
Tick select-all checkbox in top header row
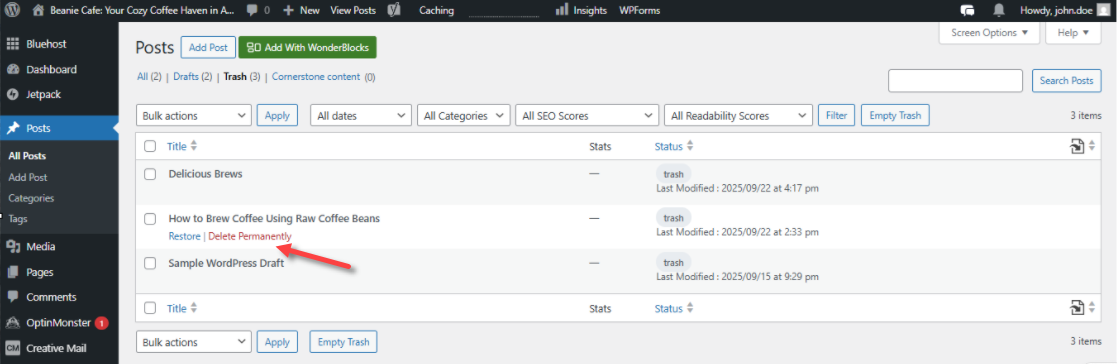pyautogui.click(x=150, y=146)
